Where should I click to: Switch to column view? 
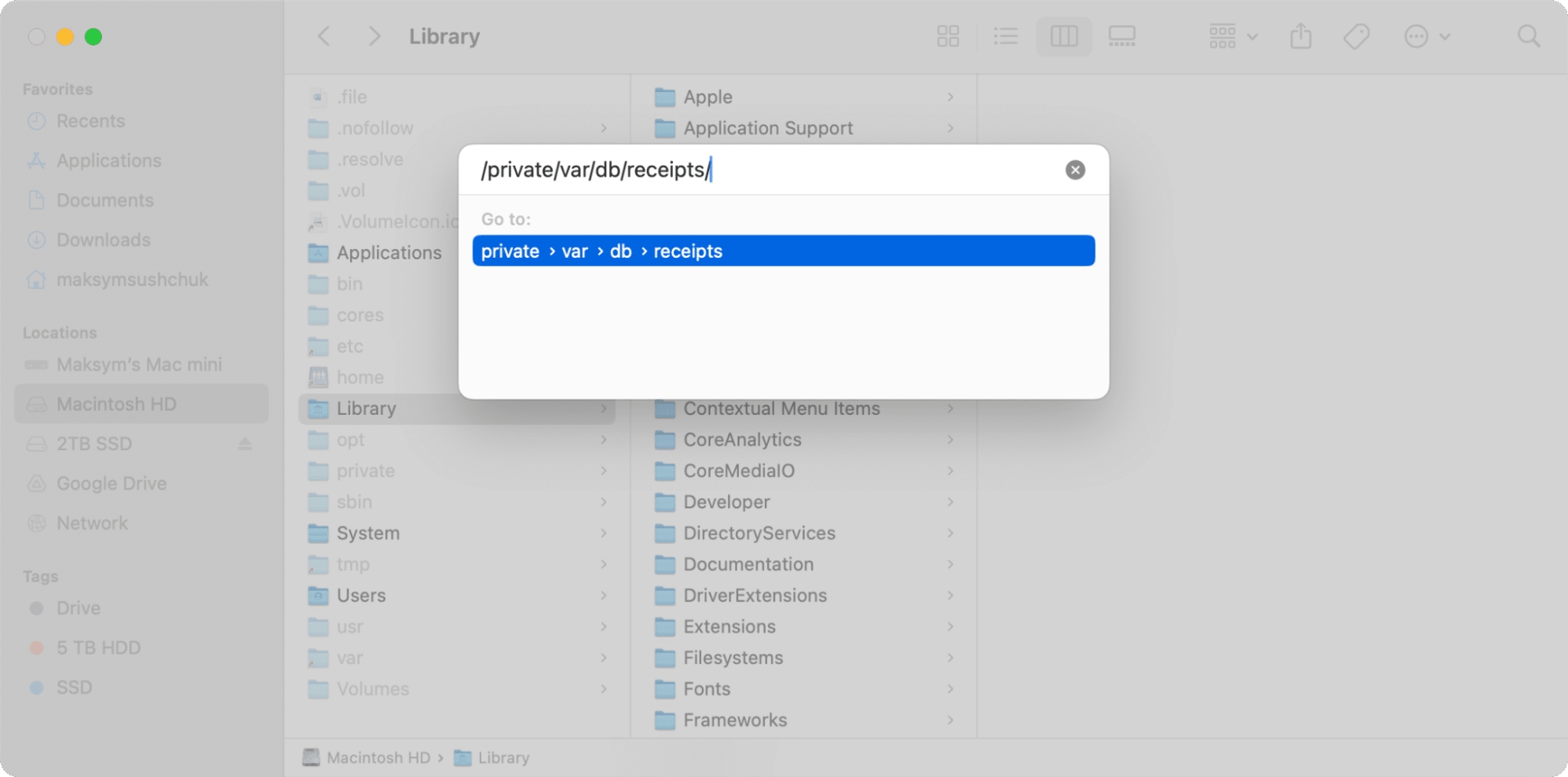(x=1064, y=36)
